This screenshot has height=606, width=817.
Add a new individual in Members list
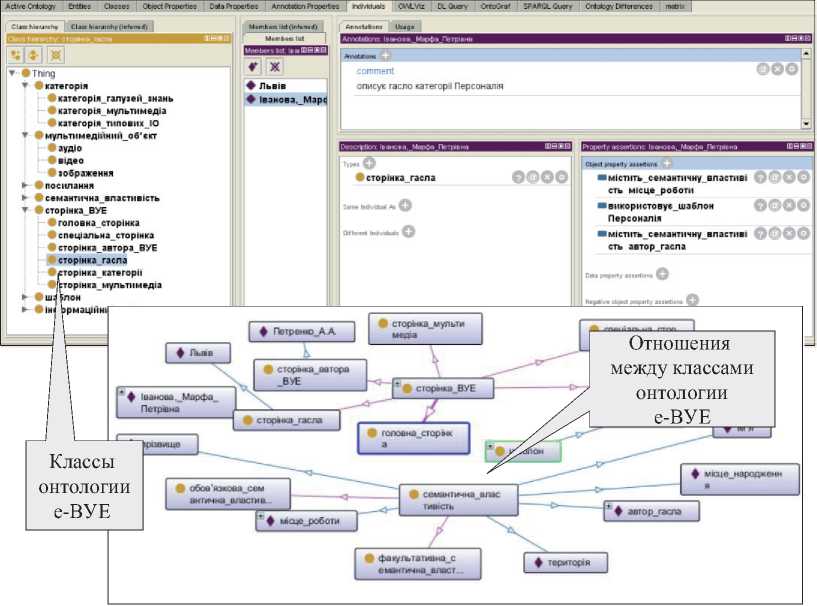(253, 66)
